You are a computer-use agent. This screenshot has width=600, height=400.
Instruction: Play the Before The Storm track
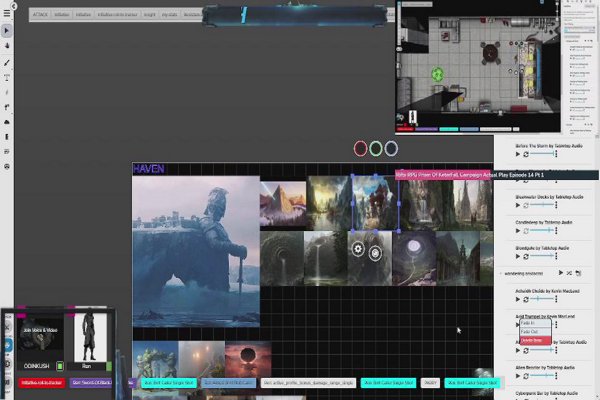point(518,154)
